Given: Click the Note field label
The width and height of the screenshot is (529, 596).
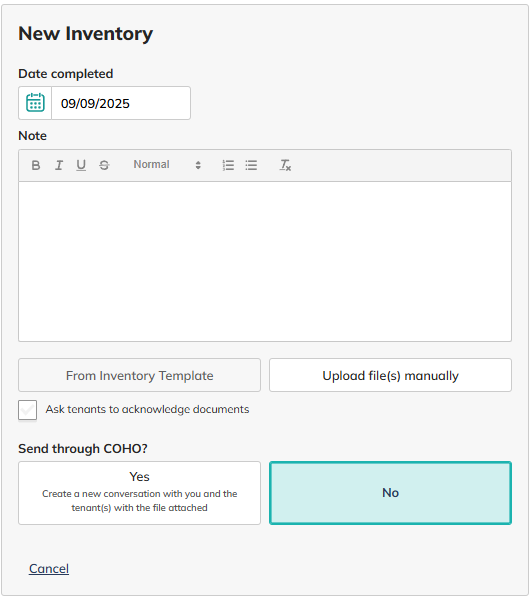Looking at the screenshot, I should coord(33,136).
